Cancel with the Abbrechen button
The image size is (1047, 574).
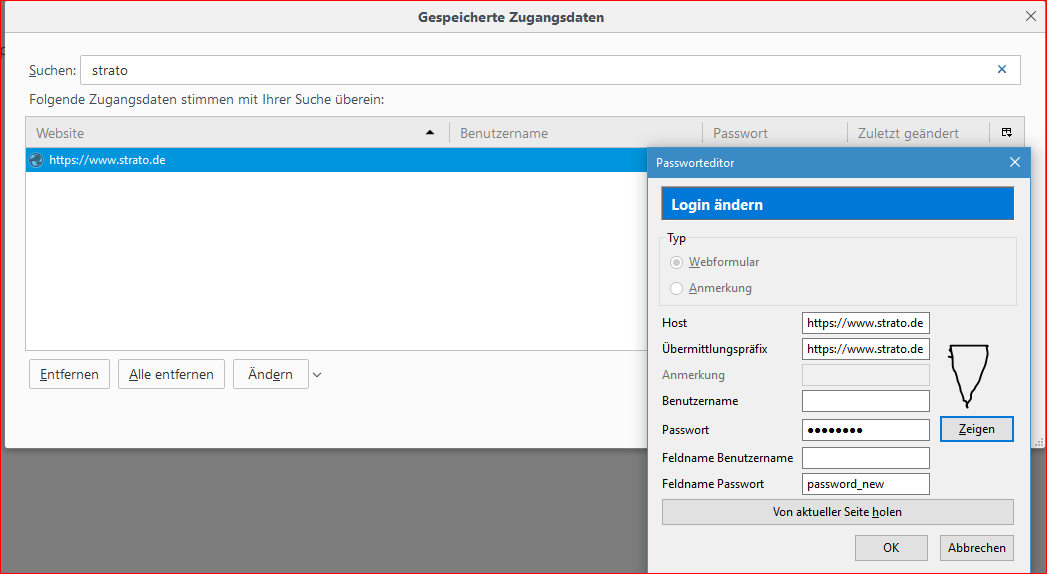pyautogui.click(x=976, y=548)
